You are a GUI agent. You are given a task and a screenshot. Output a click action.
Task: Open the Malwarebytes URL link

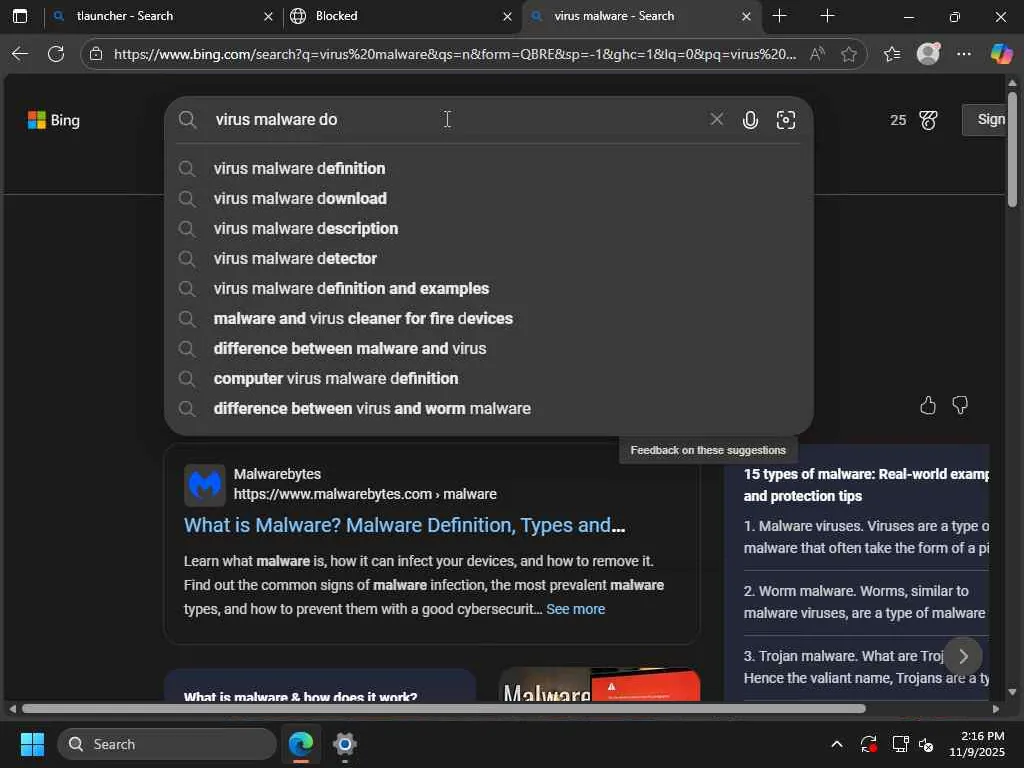point(365,494)
